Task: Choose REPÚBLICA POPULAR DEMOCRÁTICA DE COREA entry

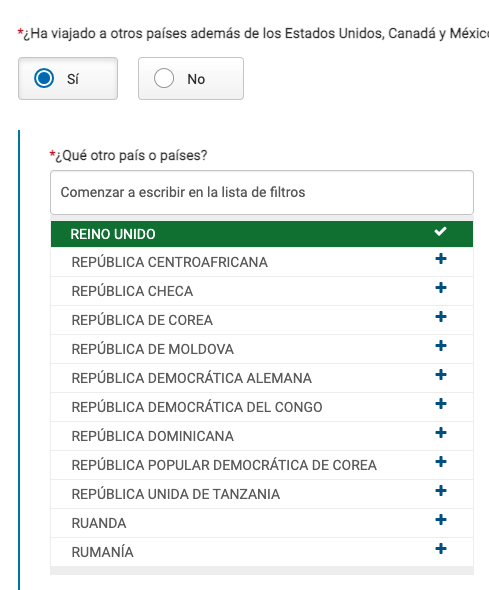Action: click(x=262, y=465)
